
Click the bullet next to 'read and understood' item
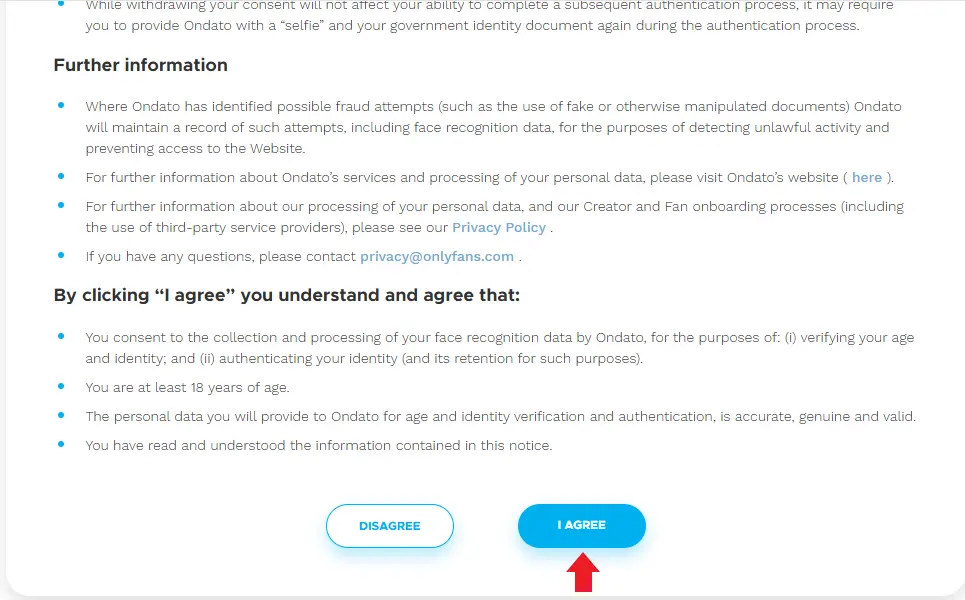coord(62,445)
